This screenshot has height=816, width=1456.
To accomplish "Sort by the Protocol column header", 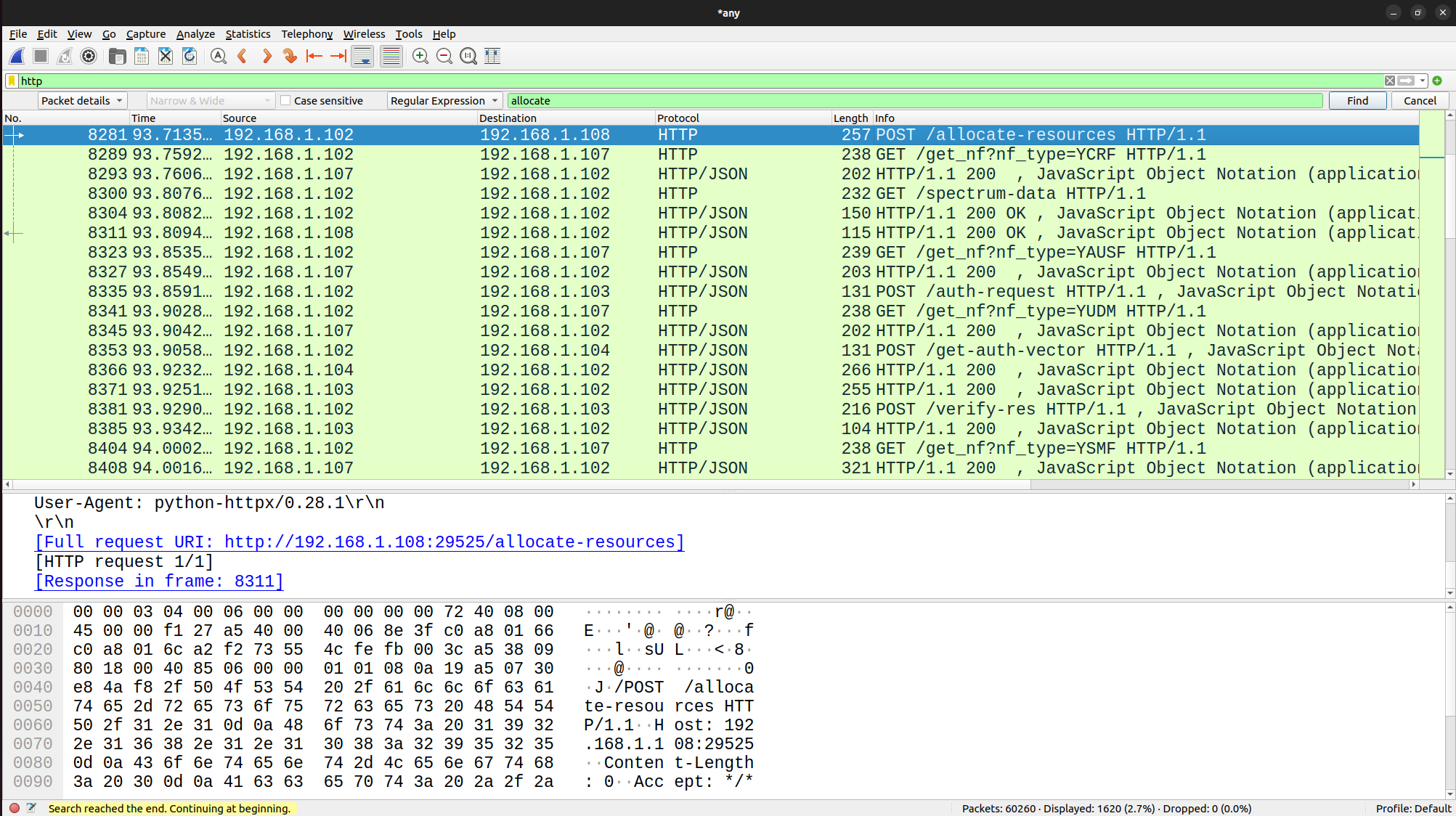I will click(x=742, y=118).
